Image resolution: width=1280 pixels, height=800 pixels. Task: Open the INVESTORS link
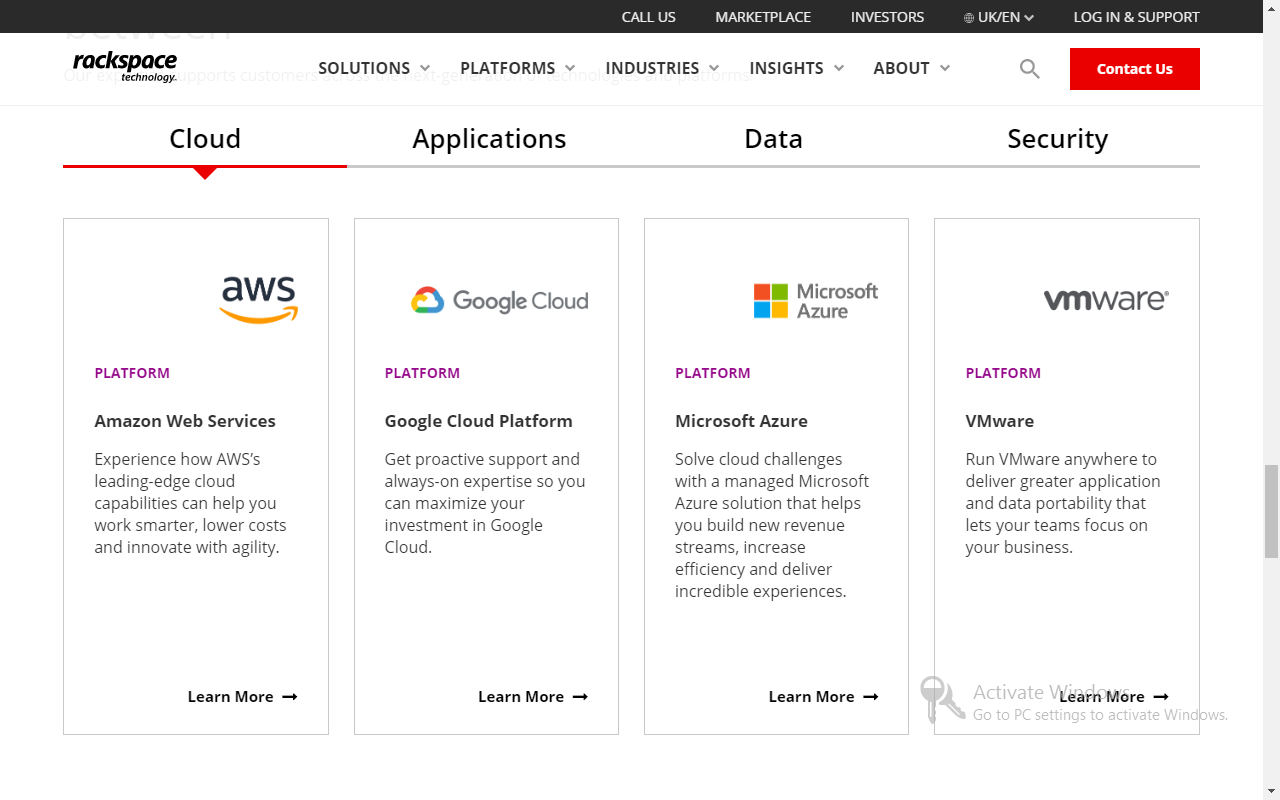pos(887,17)
